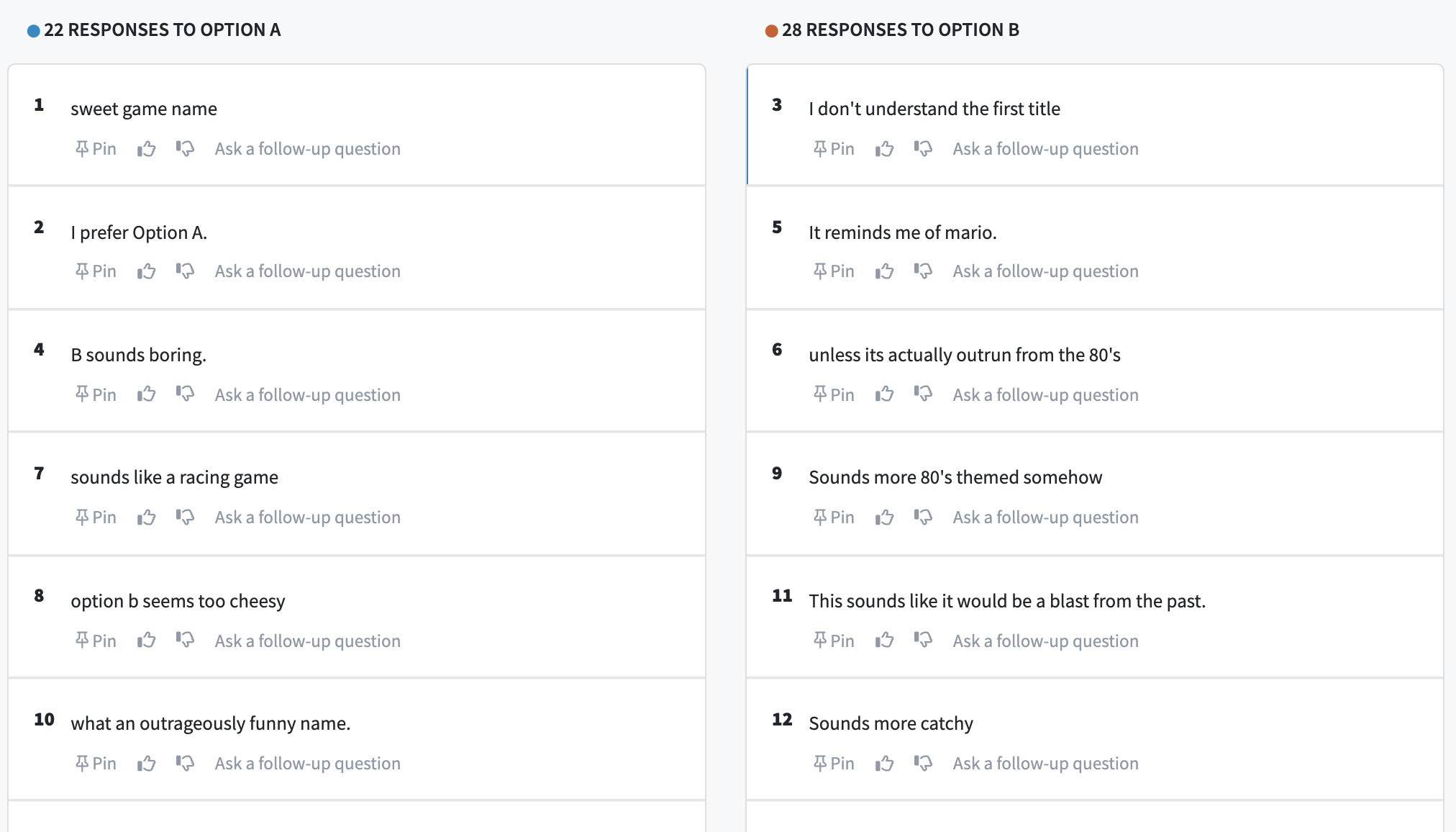Screen dimensions: 1456x832
Task: Ask follow-up on 'Sounds more 80's themed somehow'
Action: pyautogui.click(x=1046, y=517)
